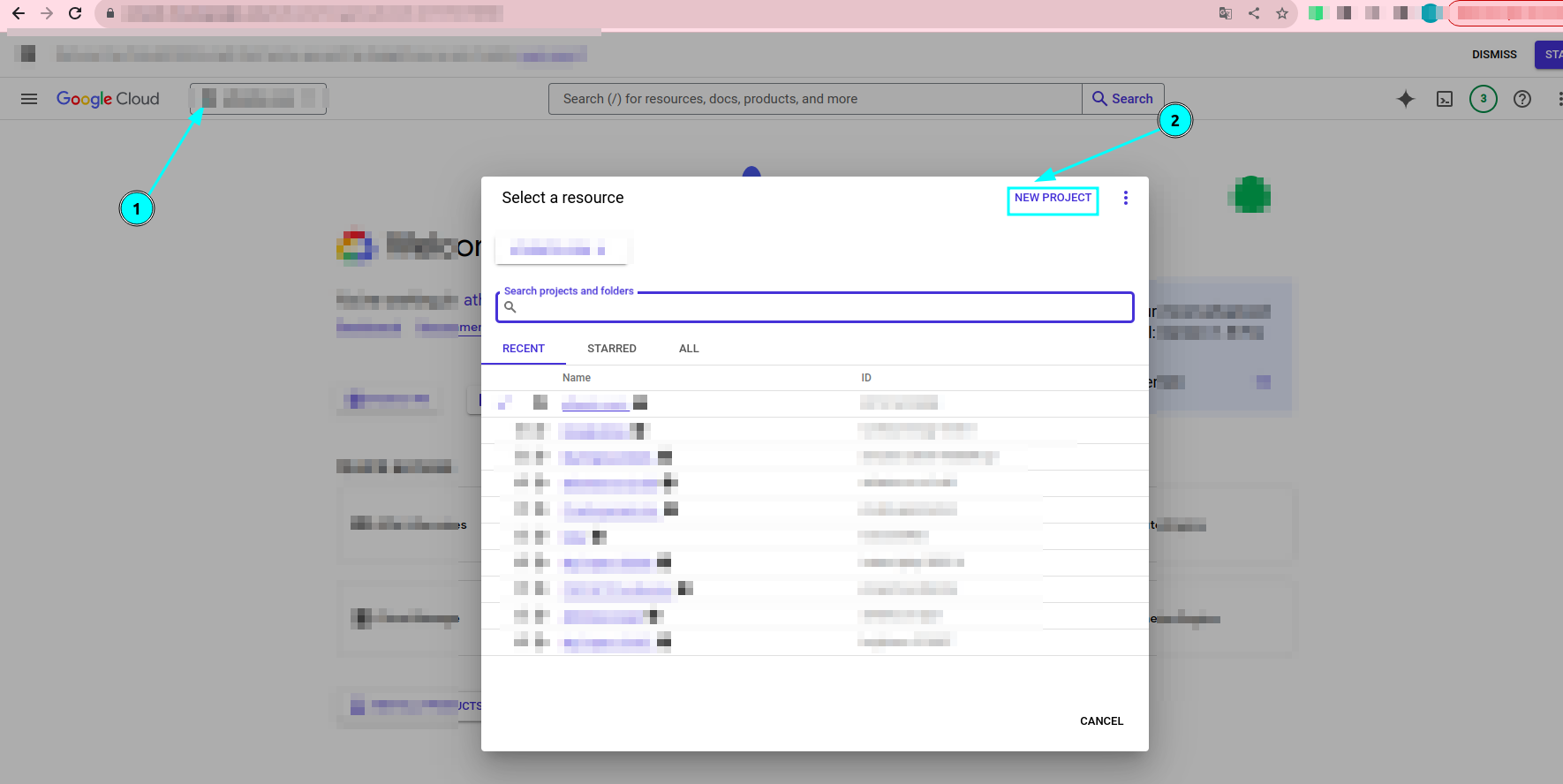Click the browser share icon

click(1253, 13)
